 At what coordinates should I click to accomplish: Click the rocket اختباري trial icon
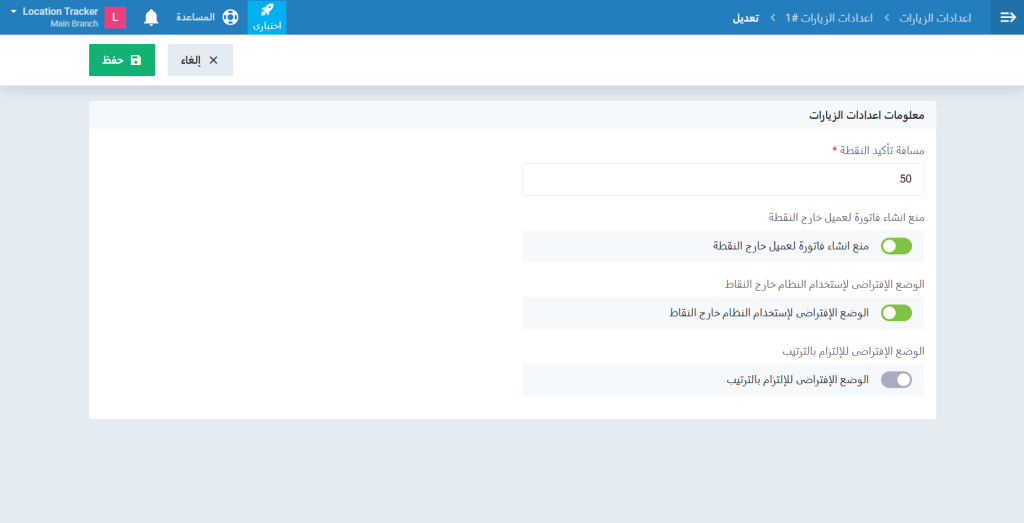click(267, 17)
